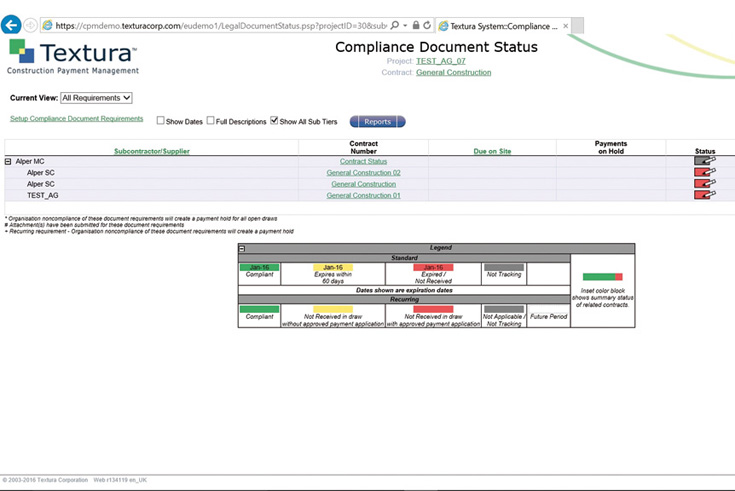The image size is (735, 491).
Task: Sort by Subcontractor/Supplier column header
Action: (151, 151)
